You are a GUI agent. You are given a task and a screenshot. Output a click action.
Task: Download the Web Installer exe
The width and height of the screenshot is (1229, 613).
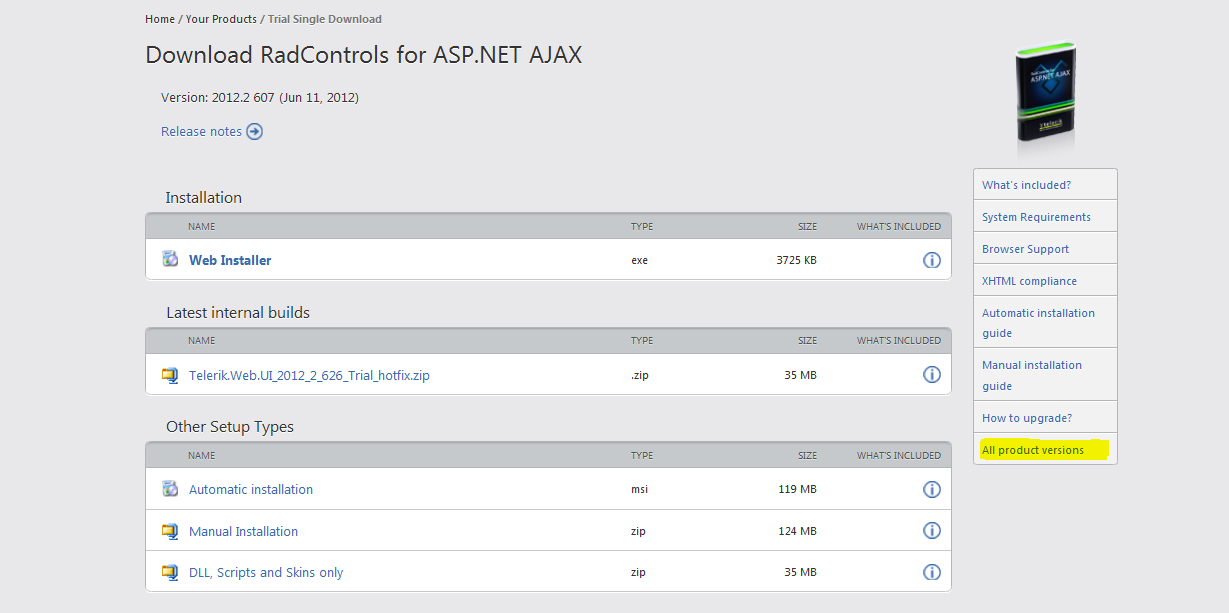click(230, 260)
